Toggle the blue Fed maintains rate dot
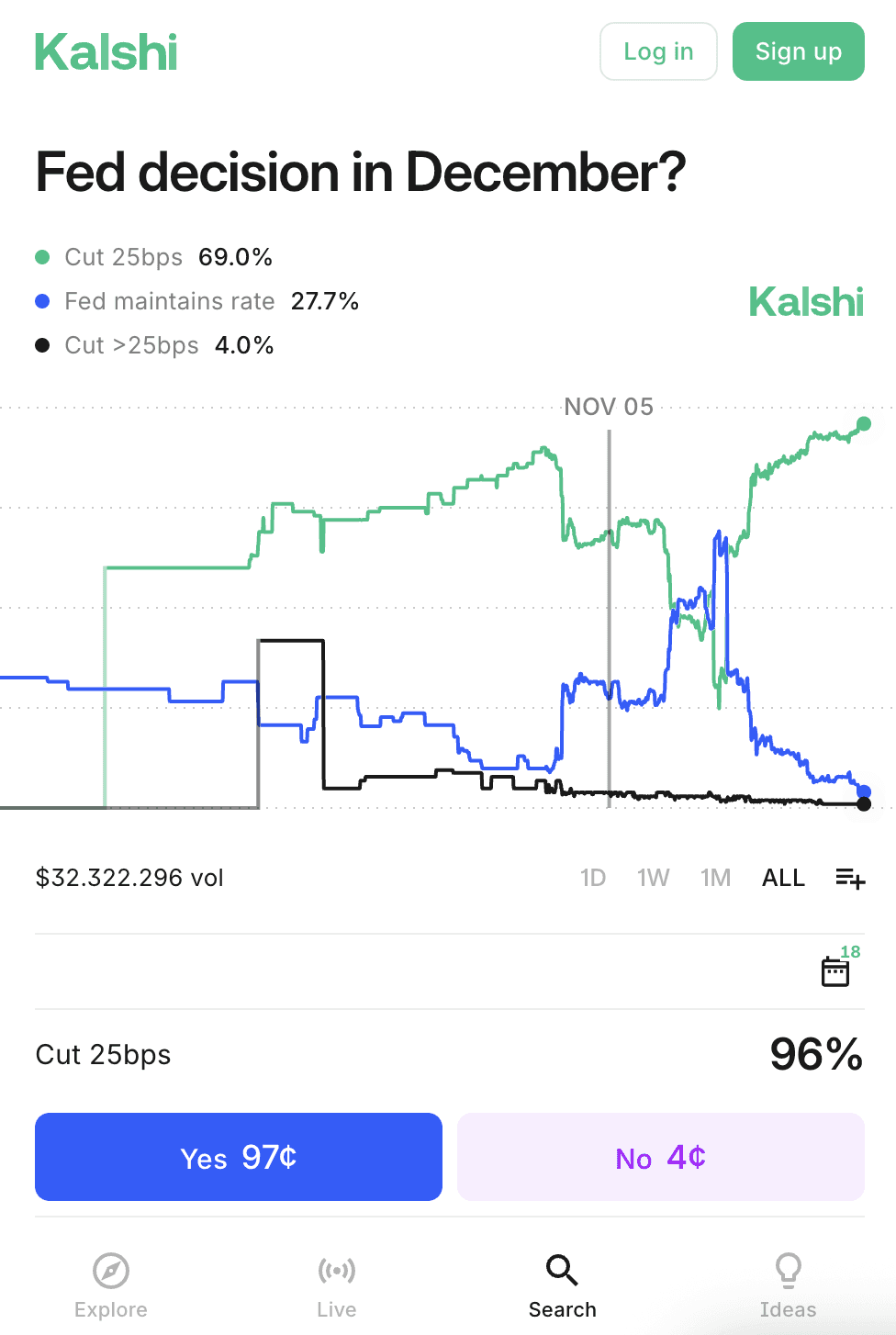This screenshot has width=896, height=1335. tap(43, 300)
